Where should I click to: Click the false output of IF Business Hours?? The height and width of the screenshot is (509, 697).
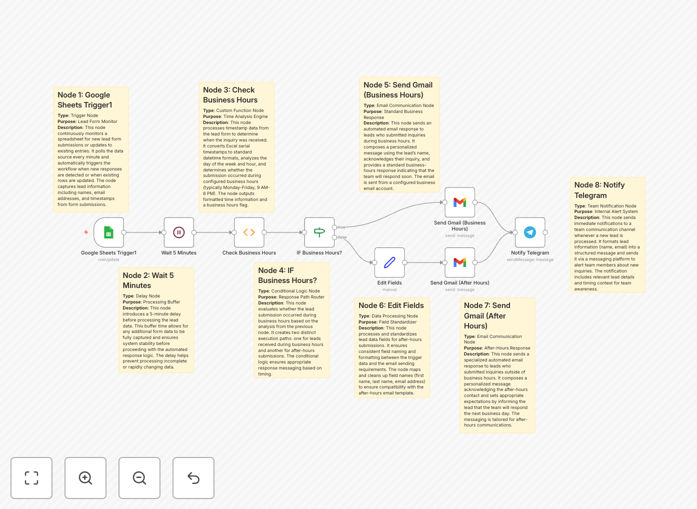(334, 237)
